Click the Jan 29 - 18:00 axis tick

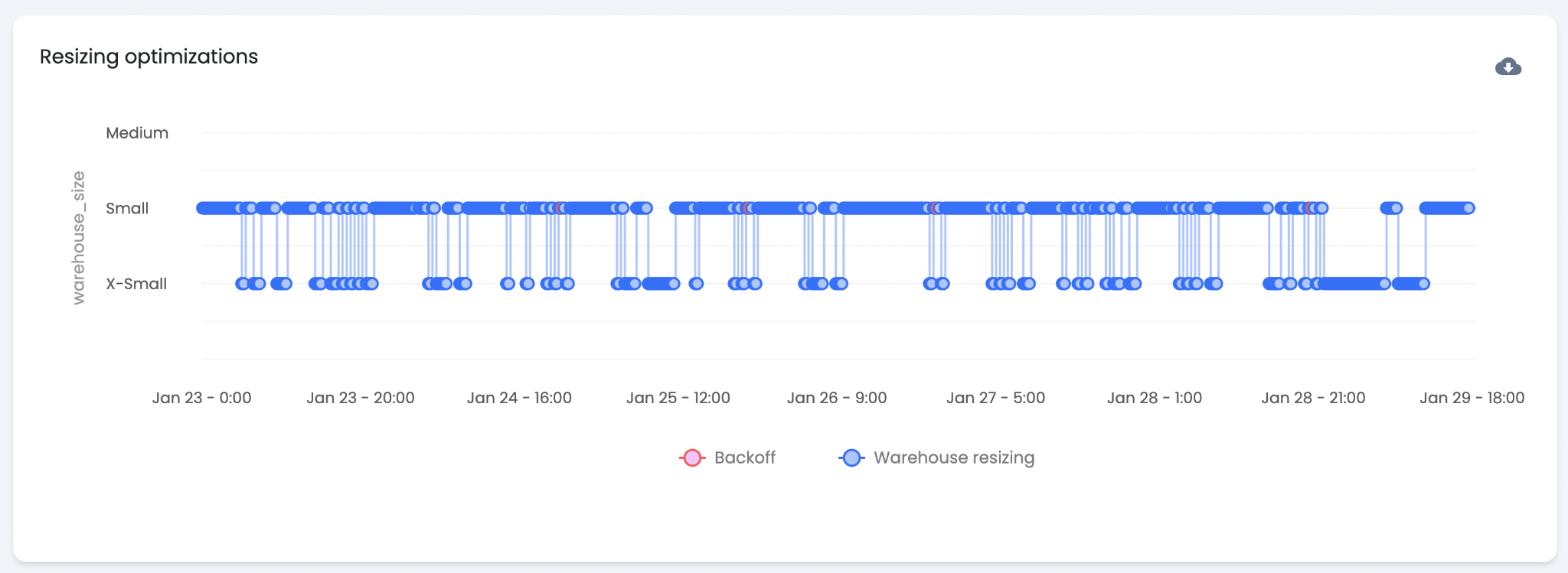(1472, 398)
